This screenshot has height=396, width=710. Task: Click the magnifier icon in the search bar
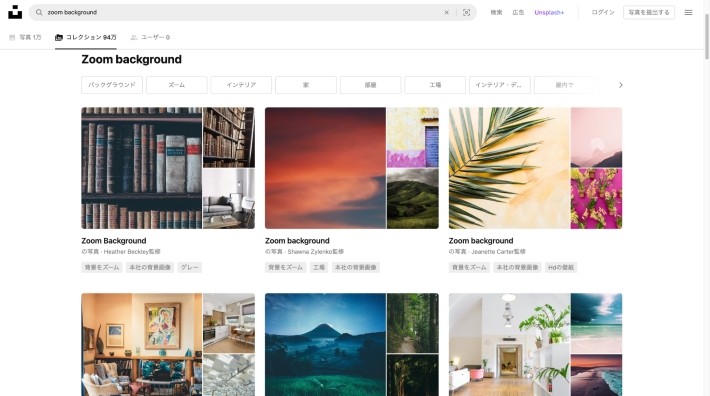39,12
